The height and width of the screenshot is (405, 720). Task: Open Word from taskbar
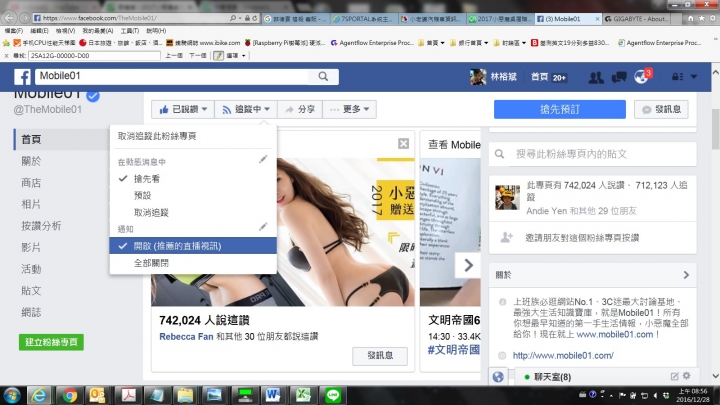point(273,395)
